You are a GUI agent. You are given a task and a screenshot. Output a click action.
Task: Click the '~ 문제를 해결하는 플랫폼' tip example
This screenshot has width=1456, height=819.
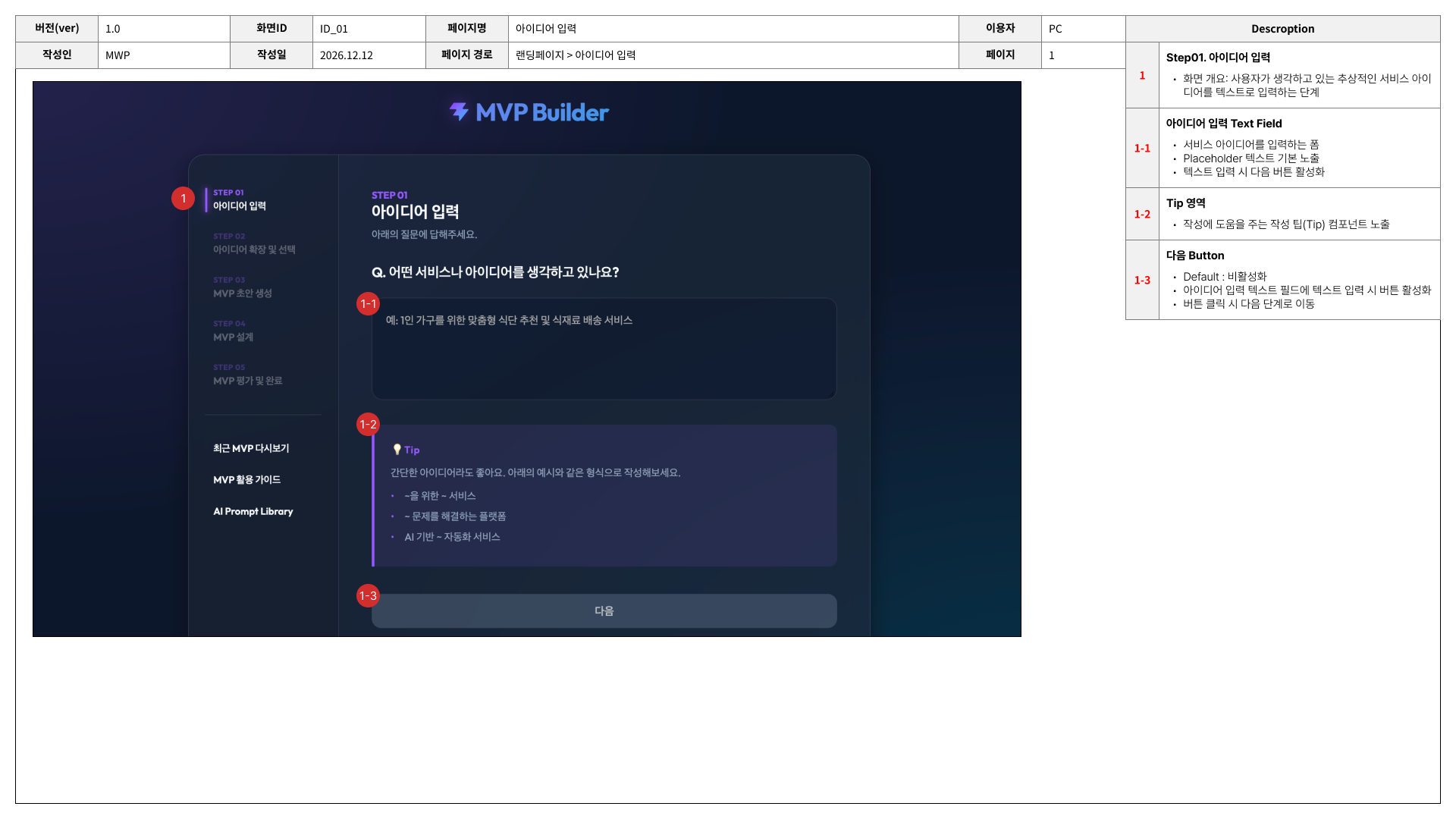pos(455,516)
